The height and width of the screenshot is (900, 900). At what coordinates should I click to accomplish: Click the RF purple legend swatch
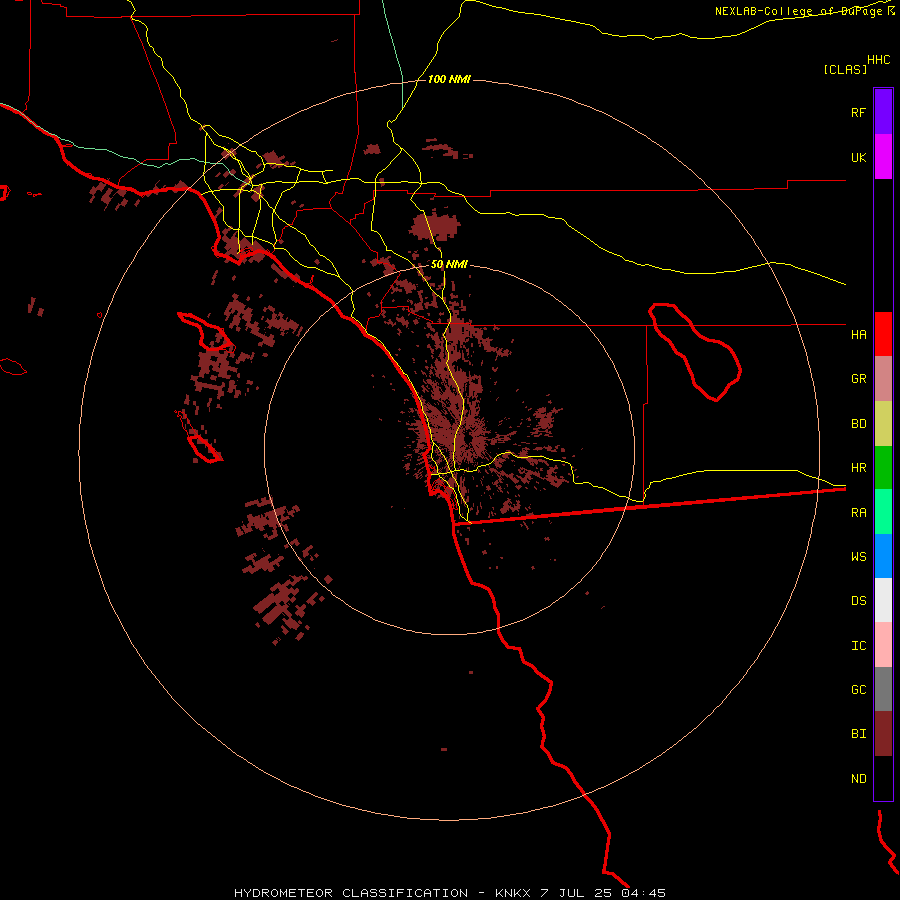click(x=883, y=112)
